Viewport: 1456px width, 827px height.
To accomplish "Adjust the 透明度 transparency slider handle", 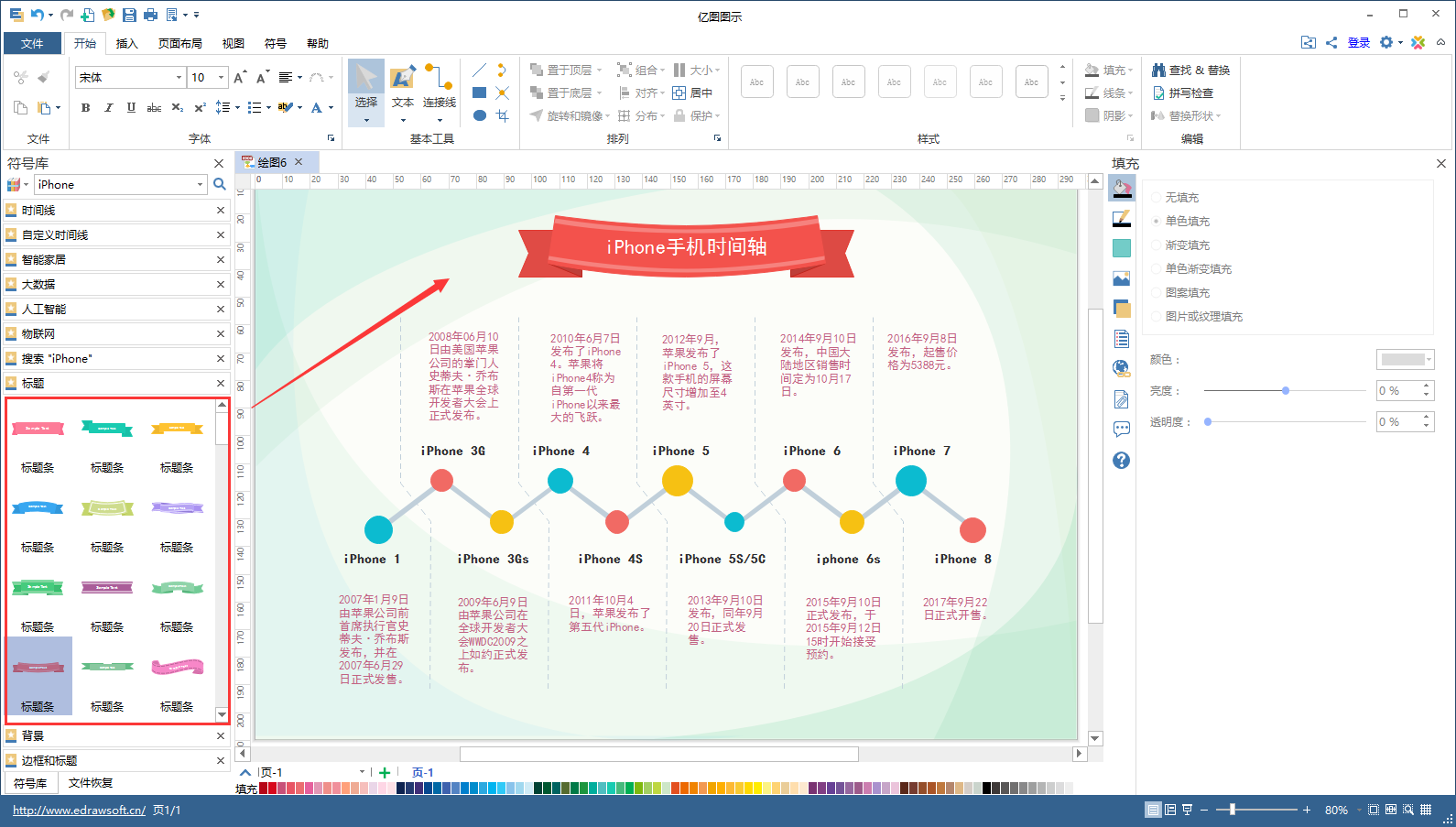I will point(1208,422).
